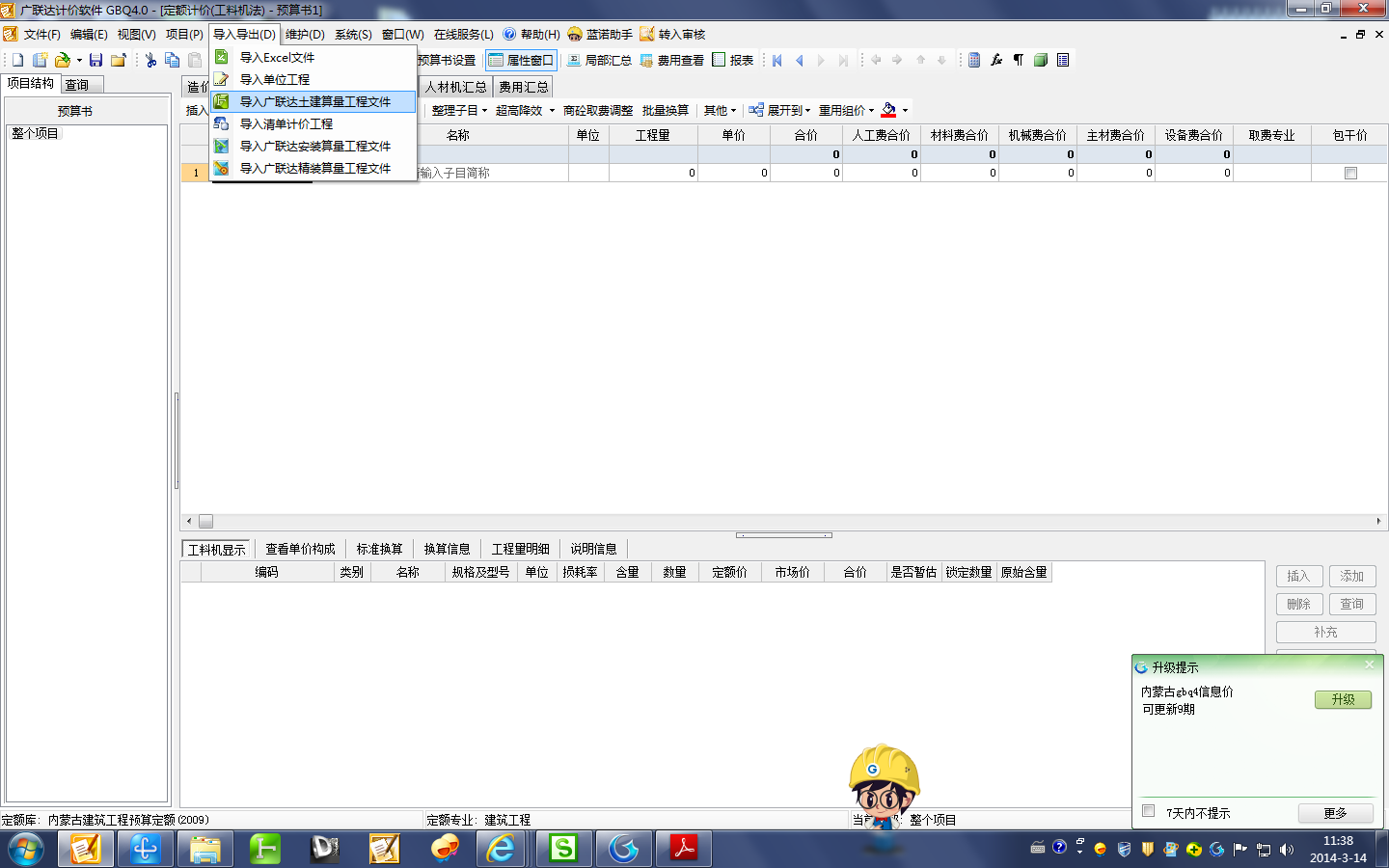
Task: Open Internet Explorer from taskbar
Action: (x=502, y=849)
